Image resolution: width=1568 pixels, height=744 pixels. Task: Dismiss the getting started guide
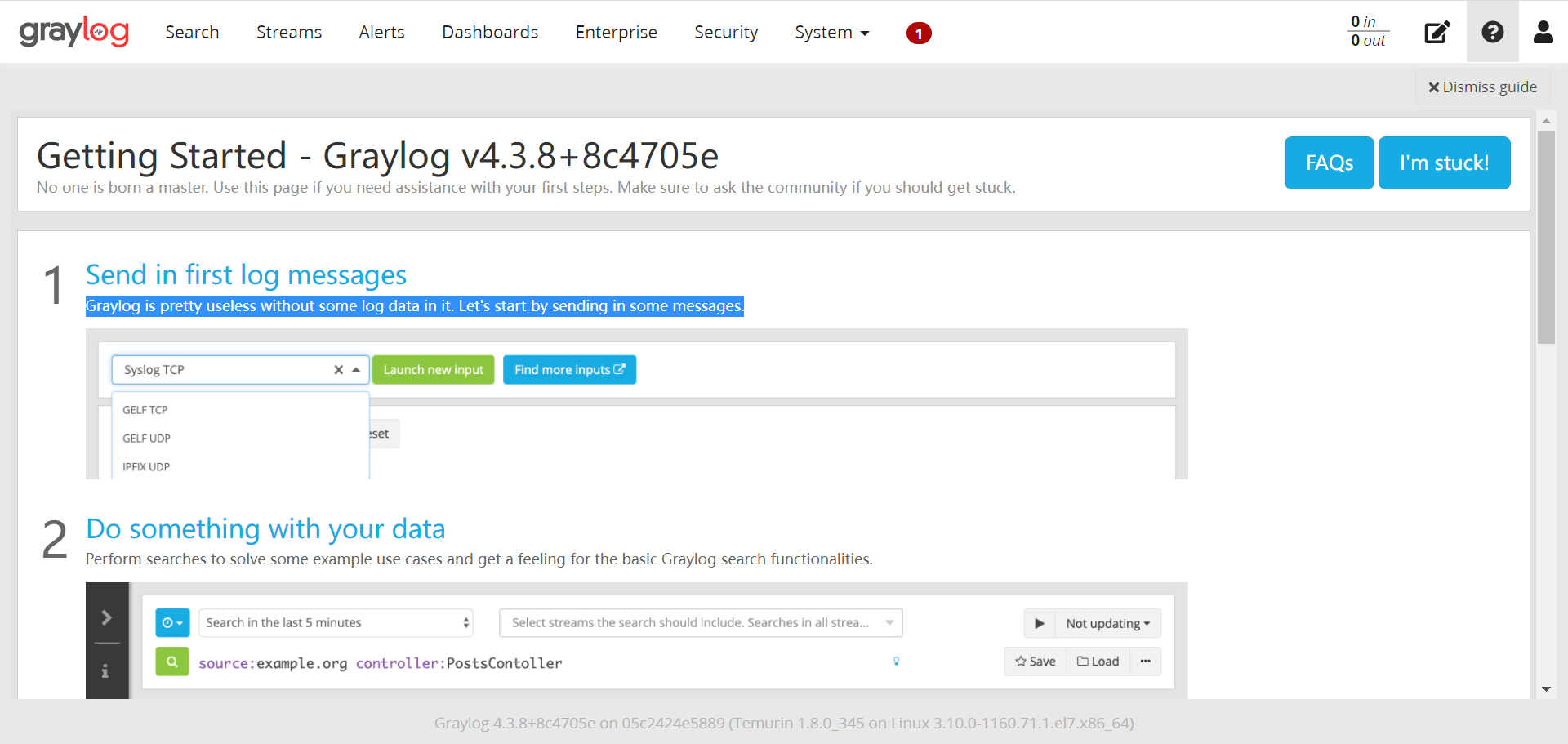[x=1482, y=87]
